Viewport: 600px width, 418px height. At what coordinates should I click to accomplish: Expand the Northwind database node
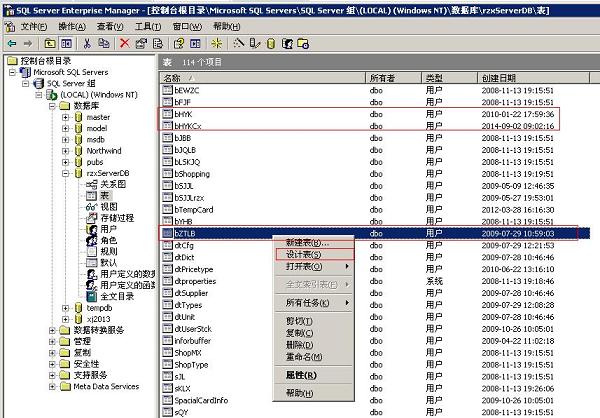tap(66, 150)
